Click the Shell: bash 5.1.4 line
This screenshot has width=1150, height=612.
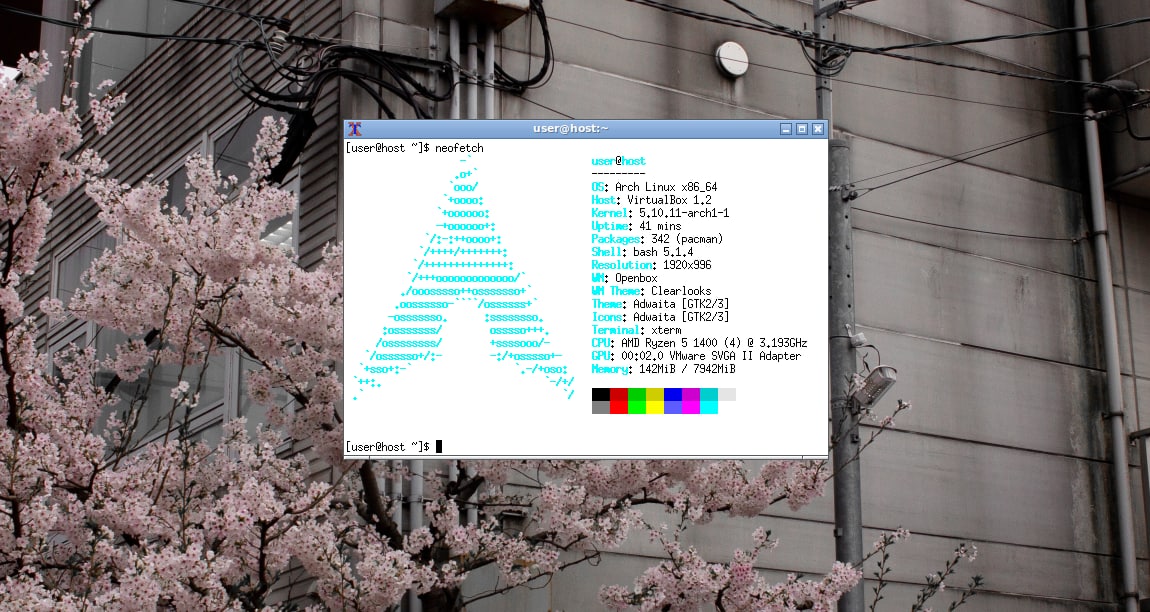click(642, 252)
